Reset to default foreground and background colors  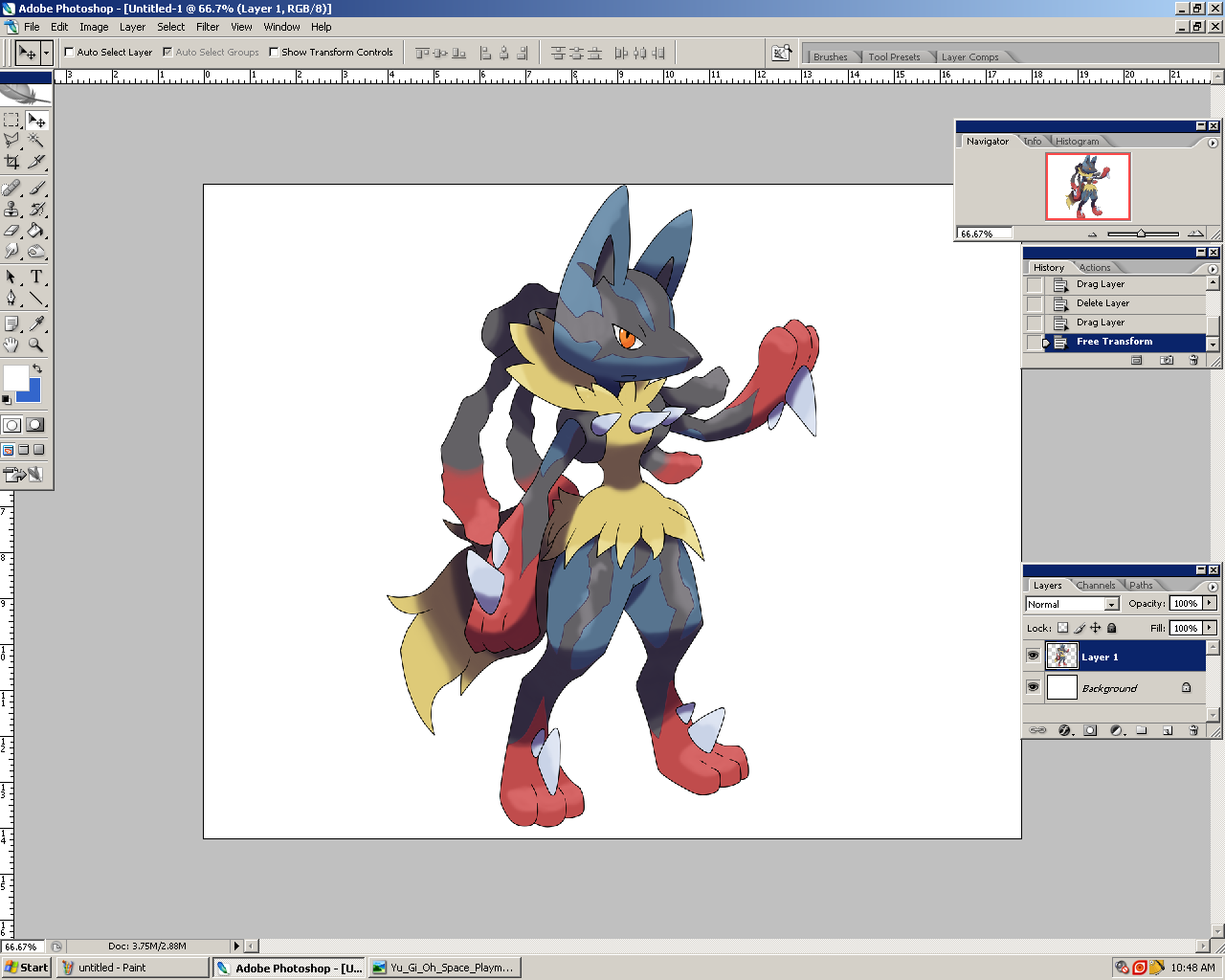tap(7, 399)
